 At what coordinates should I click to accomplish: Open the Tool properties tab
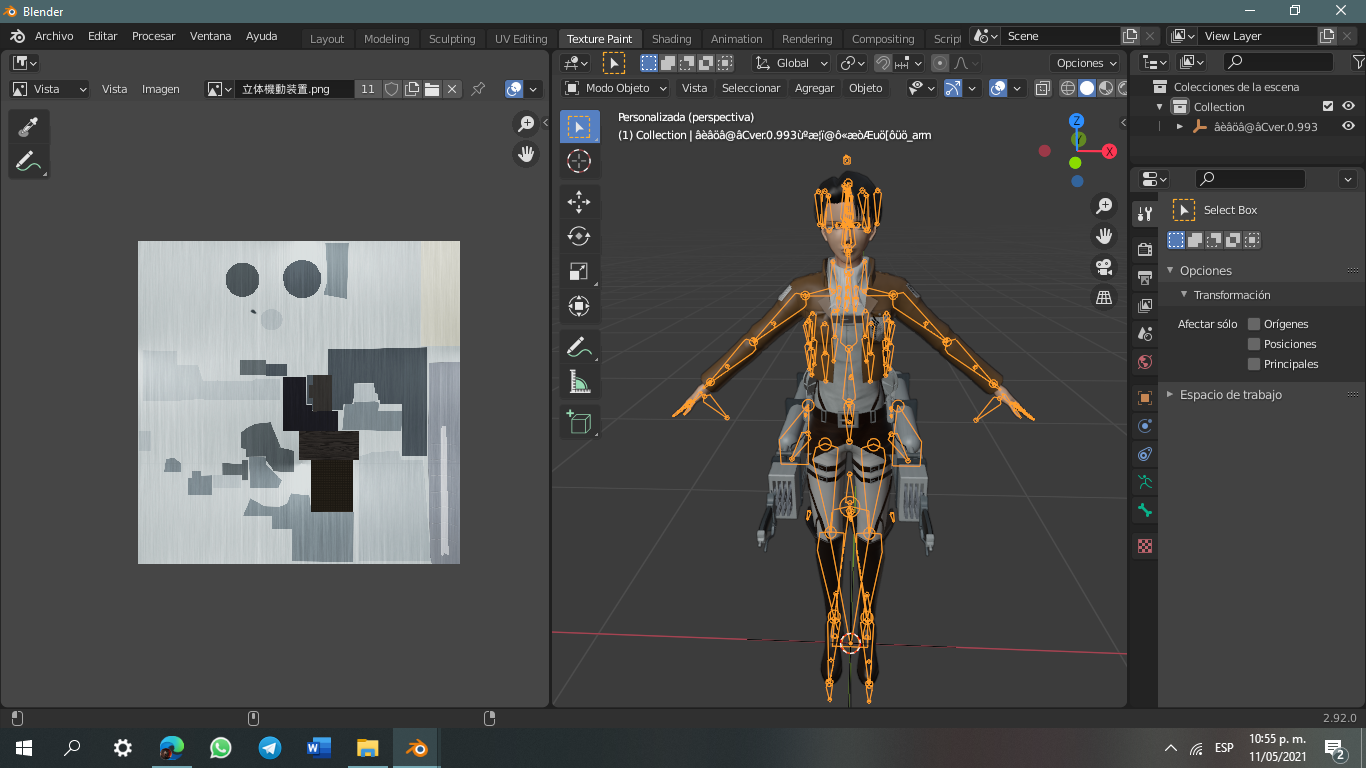(x=1145, y=214)
